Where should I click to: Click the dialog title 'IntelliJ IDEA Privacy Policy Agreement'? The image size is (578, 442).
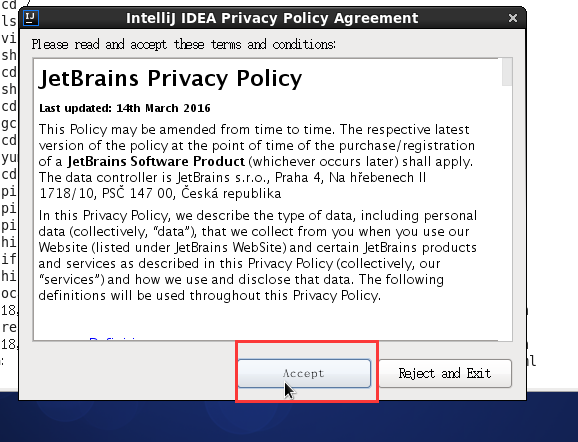272,18
